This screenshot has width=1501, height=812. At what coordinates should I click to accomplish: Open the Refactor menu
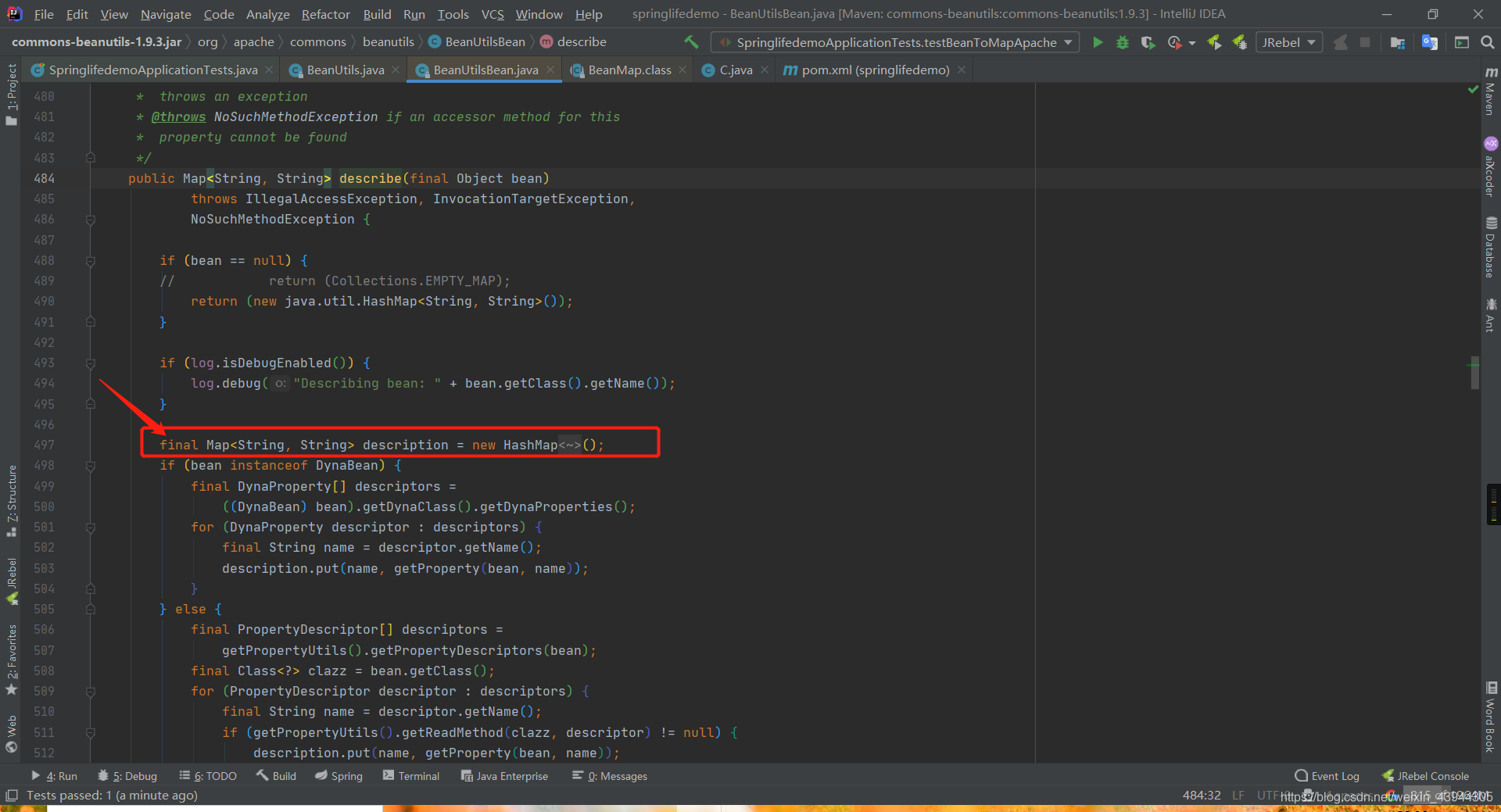pyautogui.click(x=326, y=14)
